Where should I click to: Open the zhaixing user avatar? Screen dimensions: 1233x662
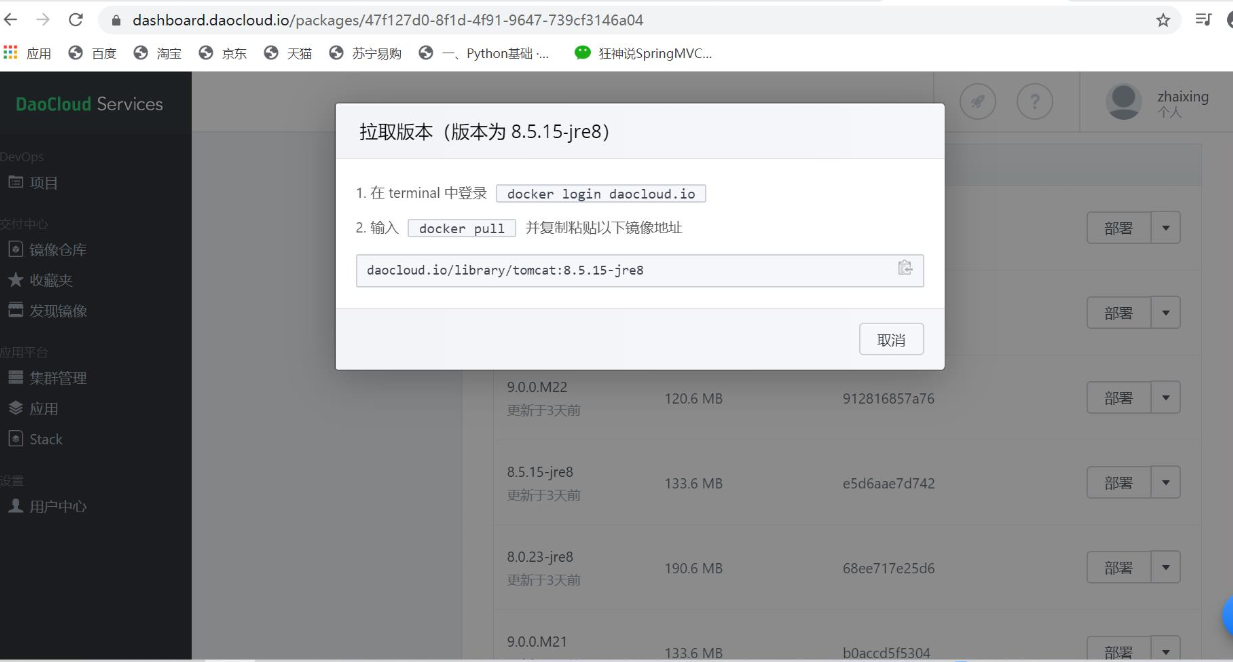pyautogui.click(x=1125, y=101)
